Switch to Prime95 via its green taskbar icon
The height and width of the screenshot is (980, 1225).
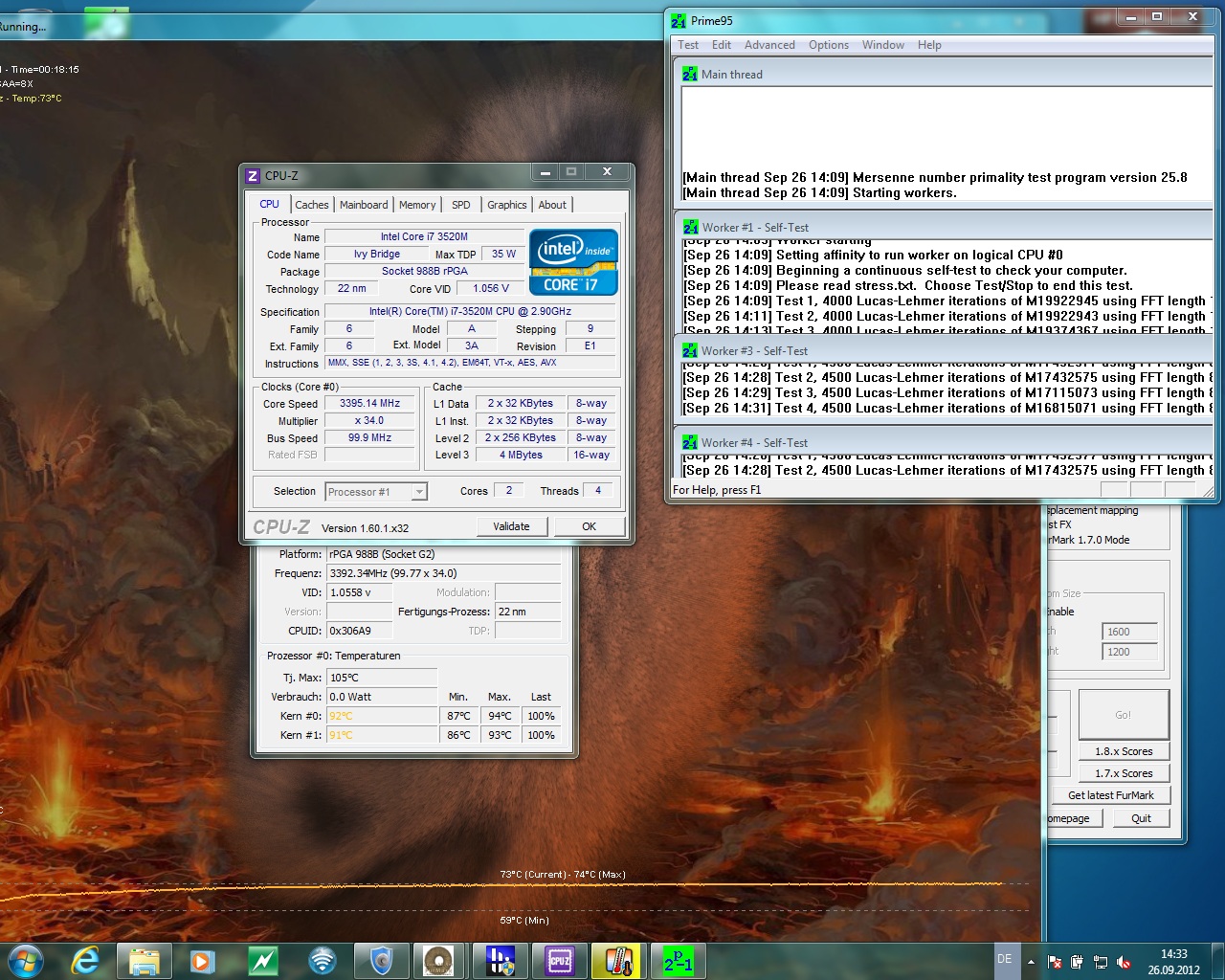(678, 960)
